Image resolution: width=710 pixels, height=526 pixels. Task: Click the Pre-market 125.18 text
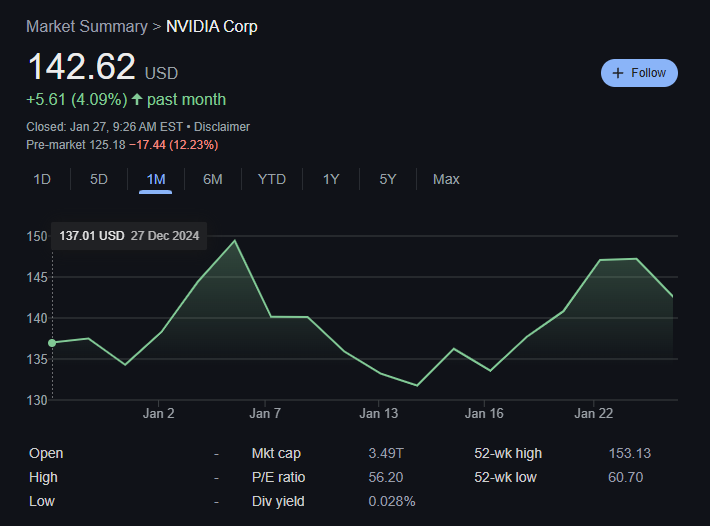(76, 145)
